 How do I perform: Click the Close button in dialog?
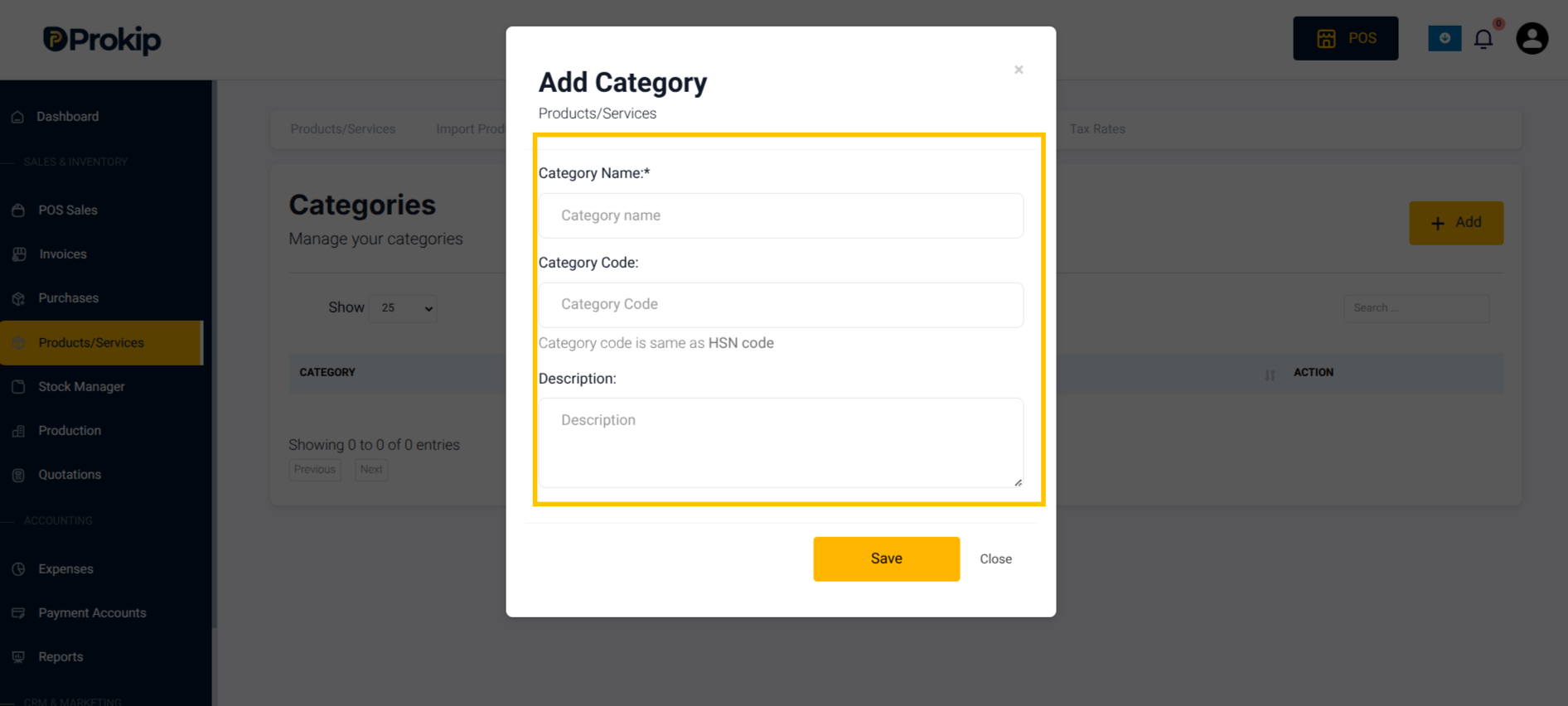click(x=995, y=559)
